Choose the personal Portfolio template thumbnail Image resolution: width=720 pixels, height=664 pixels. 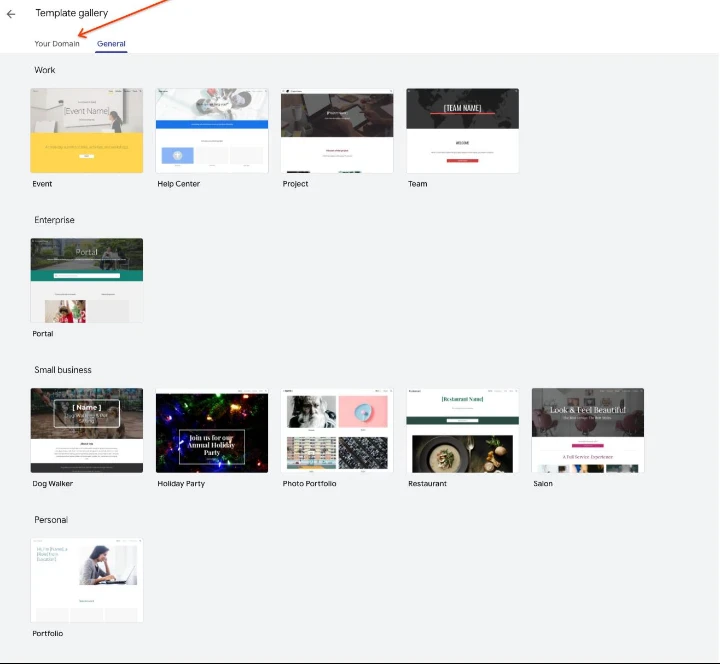point(87,580)
